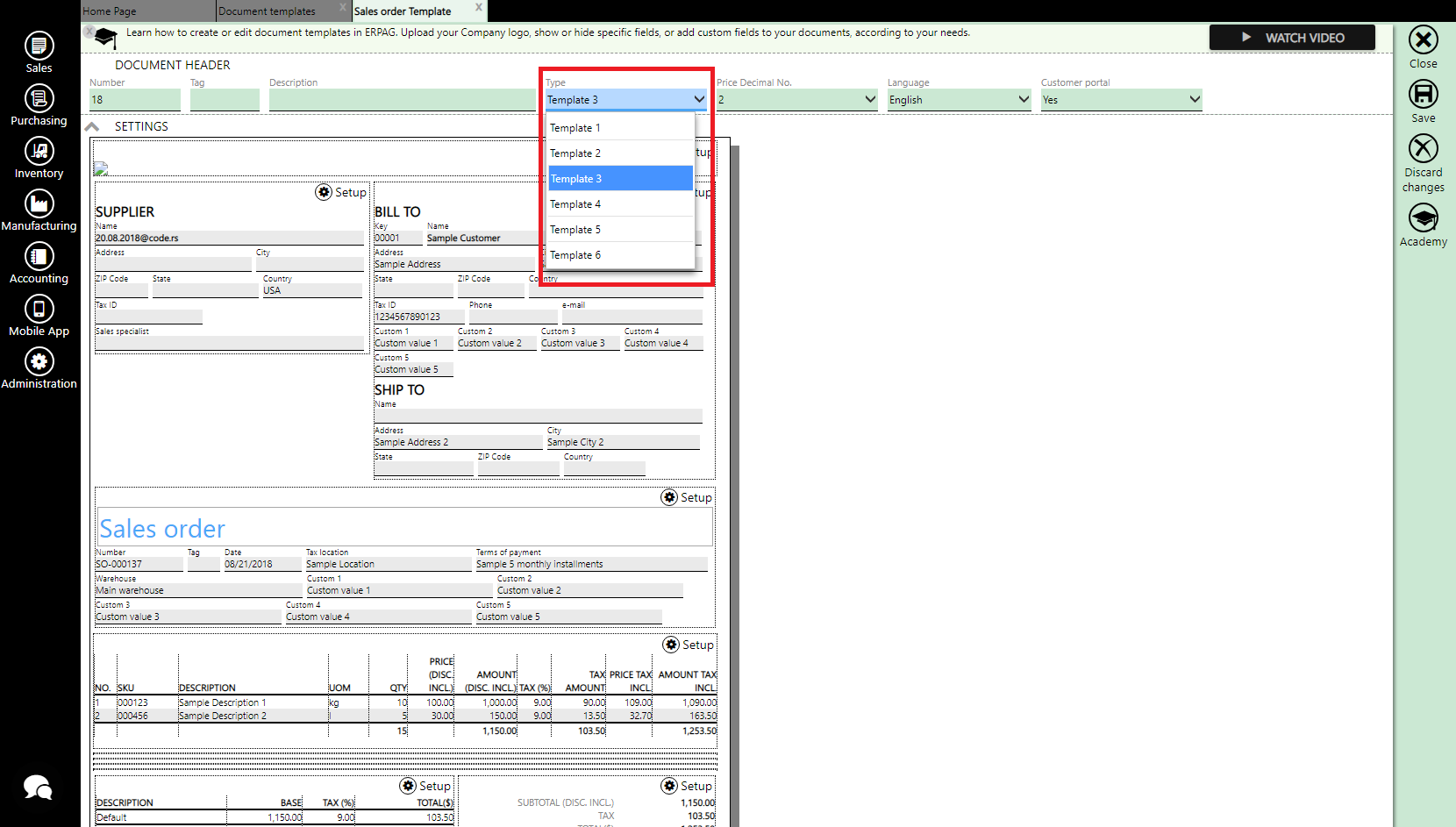
Task: Click the BILL TO heading
Action: click(397, 212)
